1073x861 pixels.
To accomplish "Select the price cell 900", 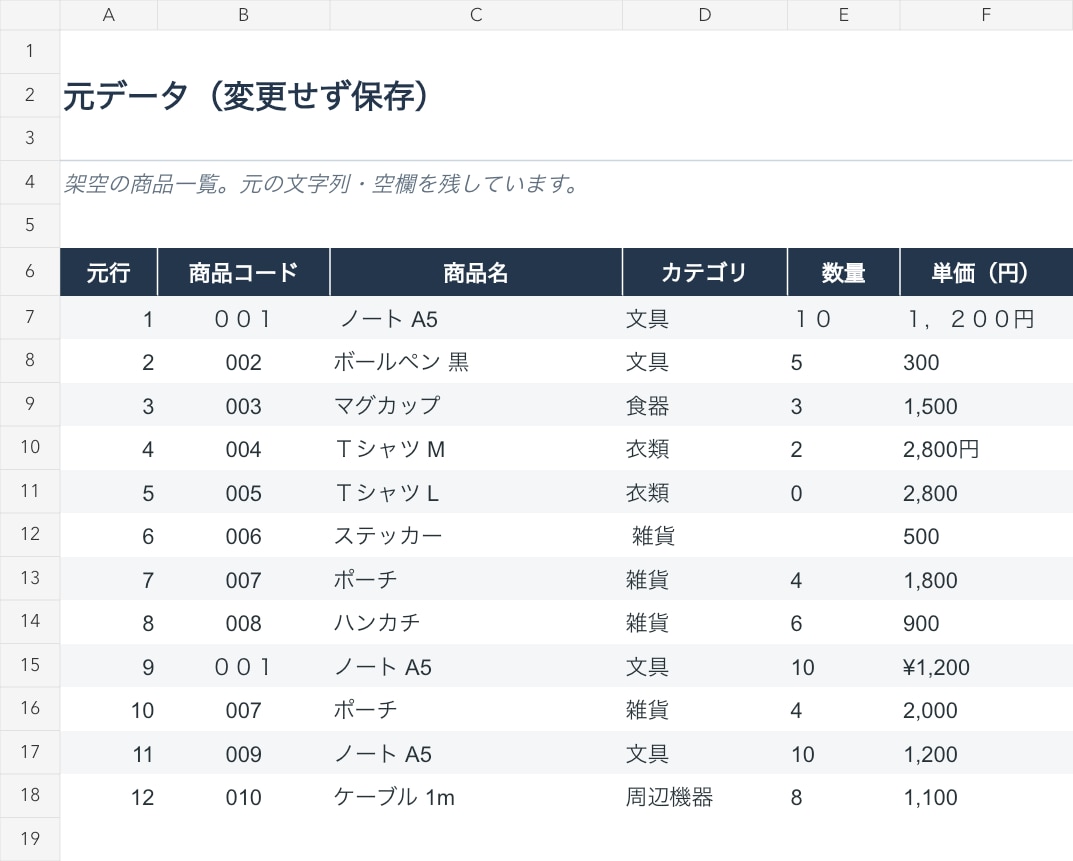I will tap(986, 623).
